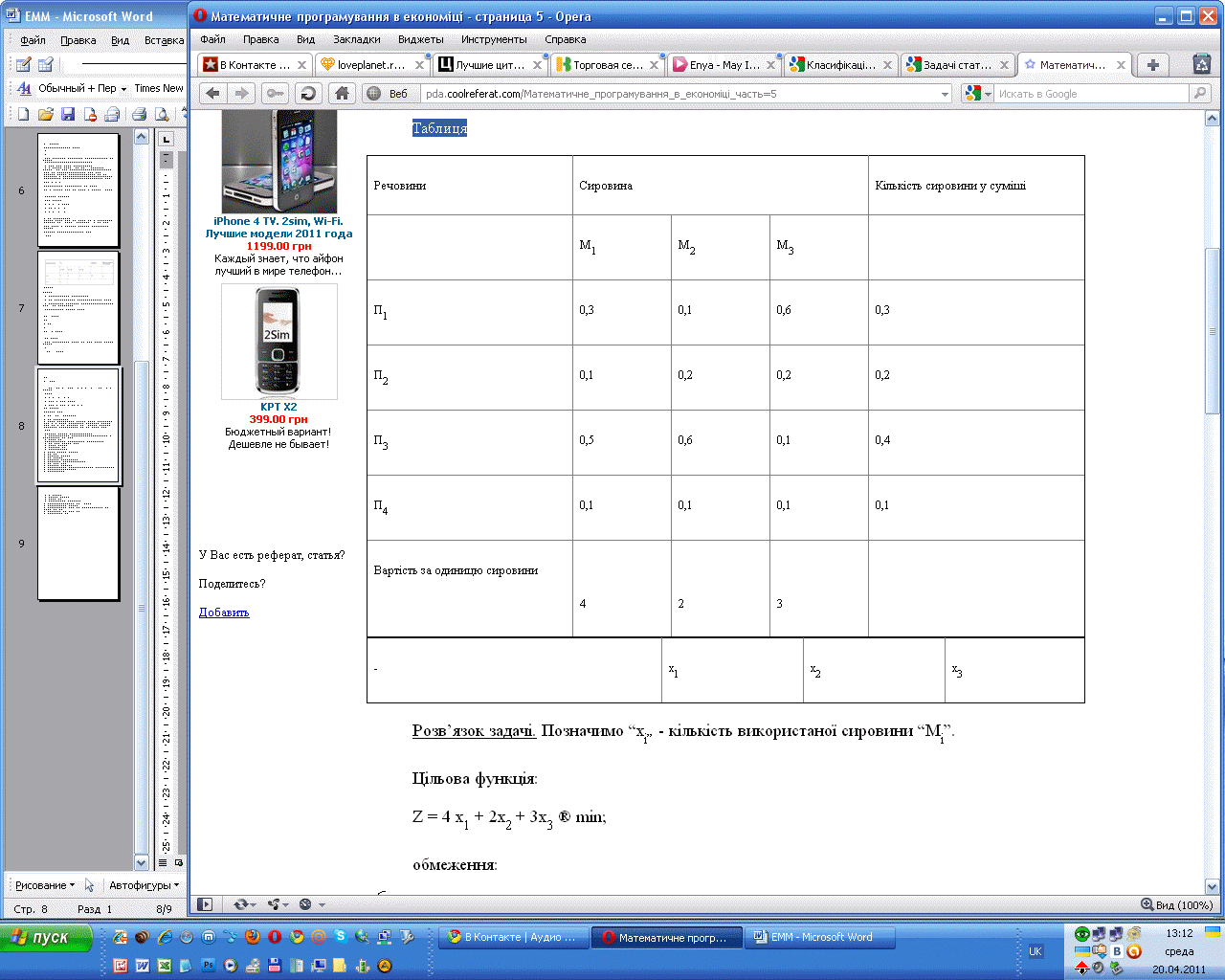This screenshot has height=980, width=1225.
Task: Open the search engine selector dropdown
Action: click(978, 94)
